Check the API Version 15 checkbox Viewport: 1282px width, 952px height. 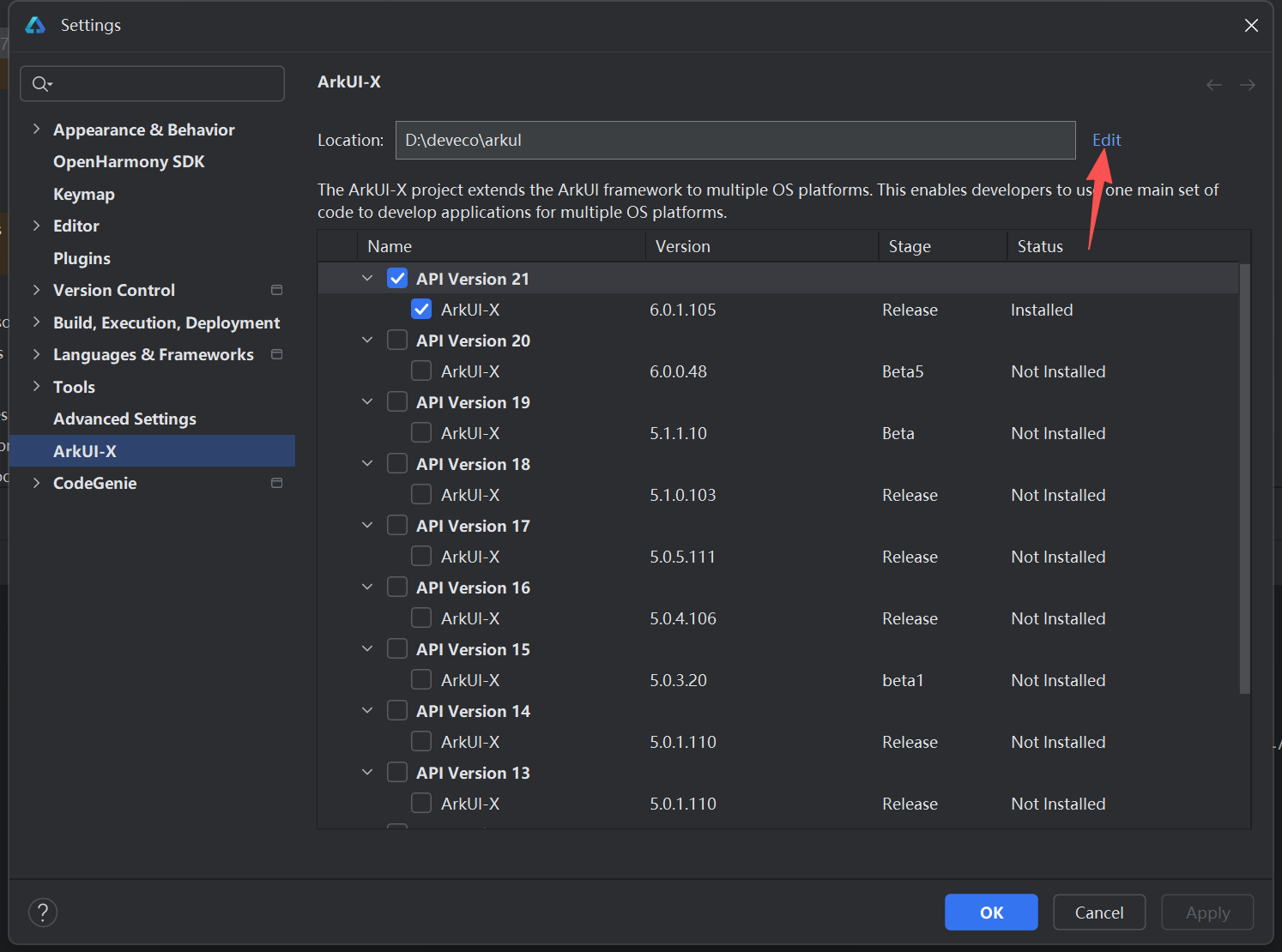pyautogui.click(x=397, y=649)
